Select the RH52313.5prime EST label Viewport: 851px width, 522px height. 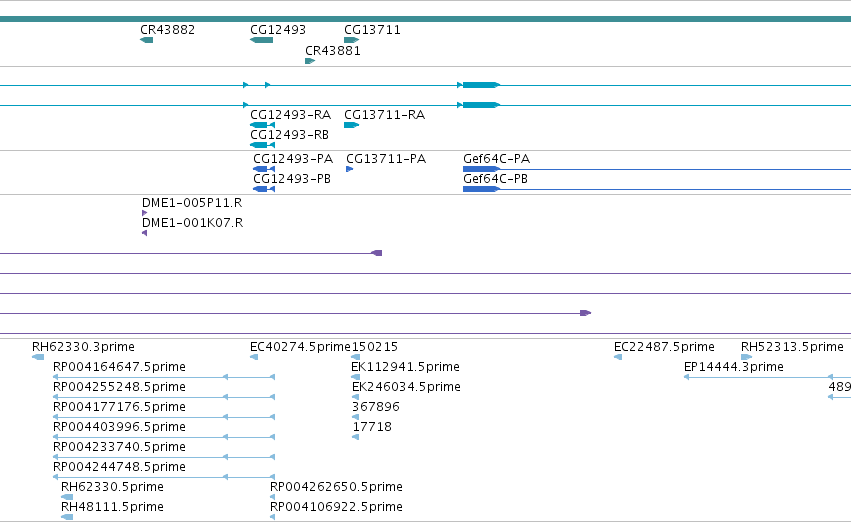coord(792,347)
